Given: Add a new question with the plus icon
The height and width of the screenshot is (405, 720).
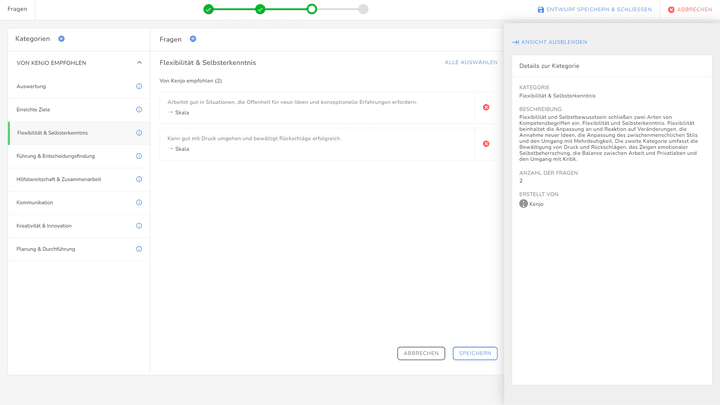Looking at the screenshot, I should (193, 39).
